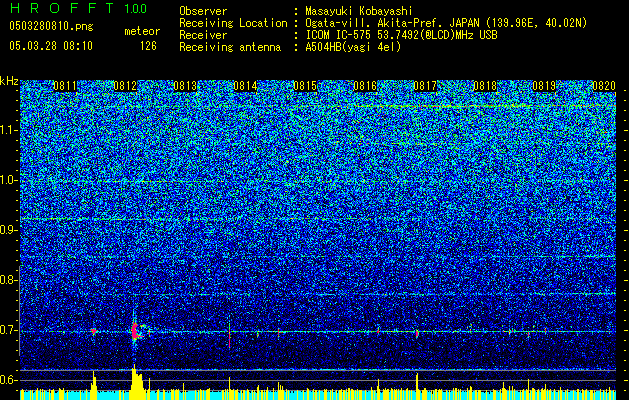Click the 0.6 kHz axis label
Screen dimensions: 629x400
[9, 380]
